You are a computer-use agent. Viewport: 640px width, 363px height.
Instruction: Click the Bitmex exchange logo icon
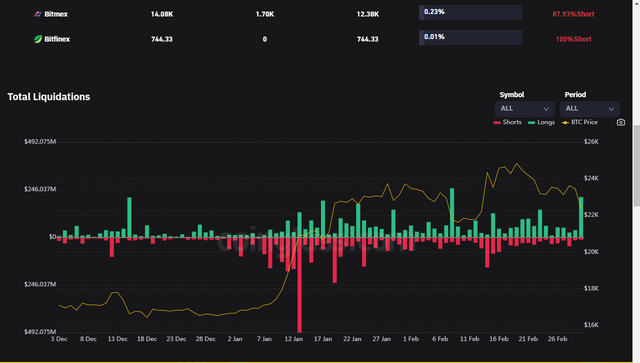click(38, 14)
